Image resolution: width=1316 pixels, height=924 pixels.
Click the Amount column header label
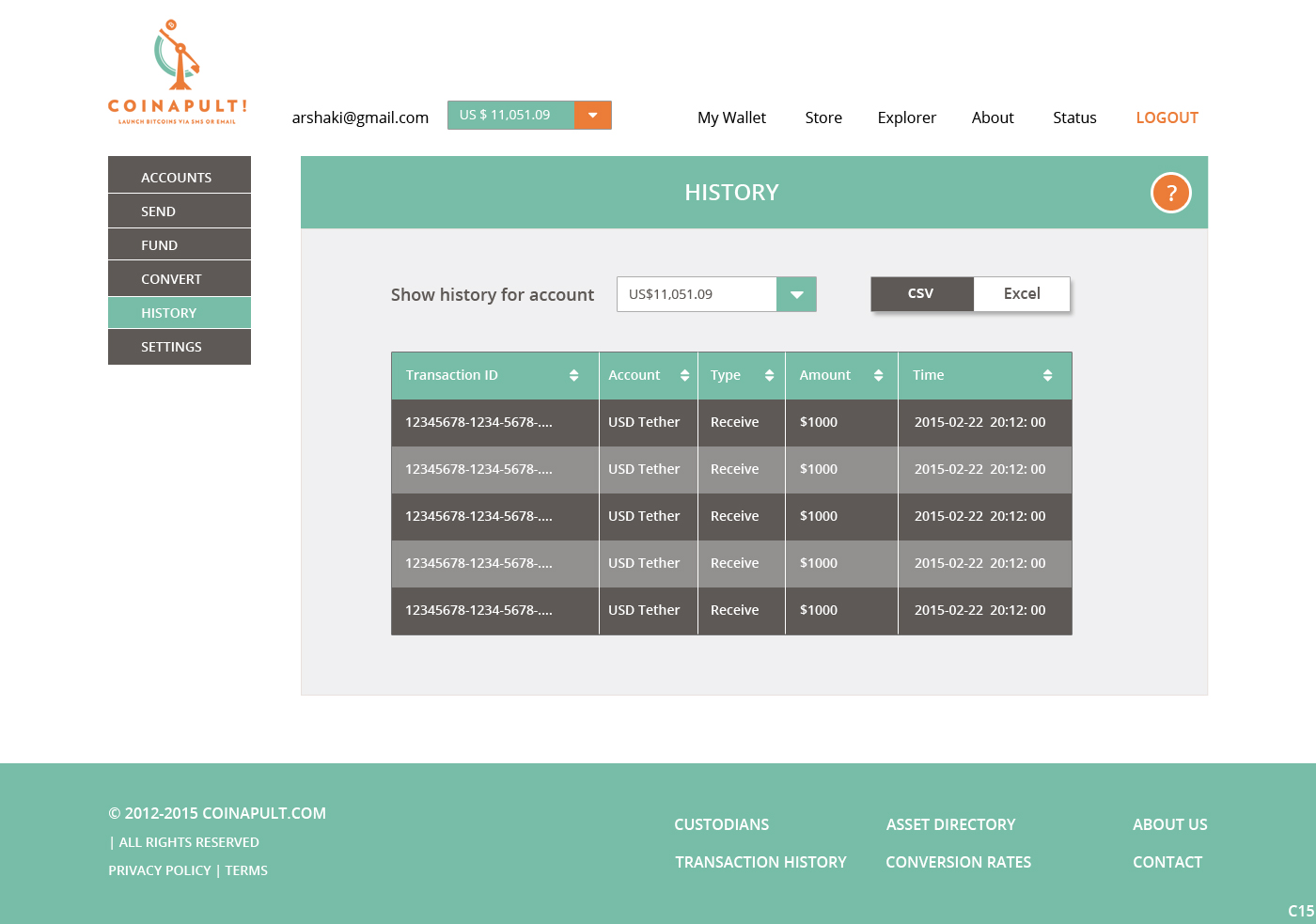coord(825,375)
